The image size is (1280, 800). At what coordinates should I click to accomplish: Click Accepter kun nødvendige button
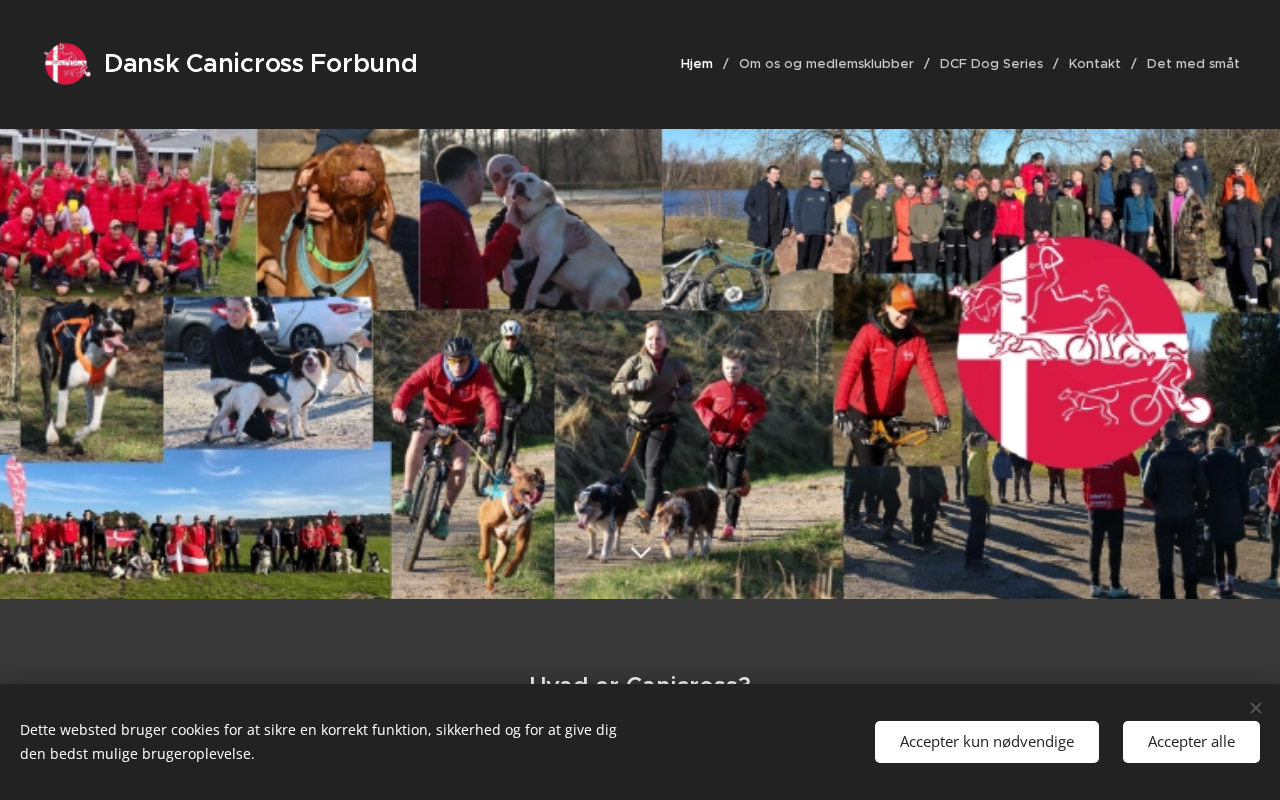987,742
